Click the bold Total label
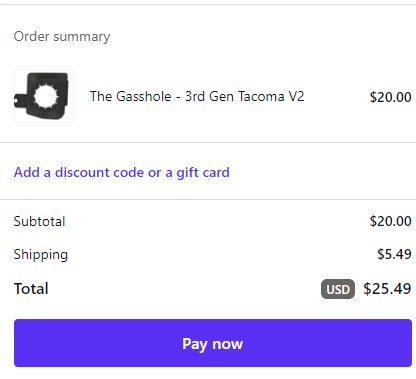The width and height of the screenshot is (416, 379). pyautogui.click(x=31, y=289)
